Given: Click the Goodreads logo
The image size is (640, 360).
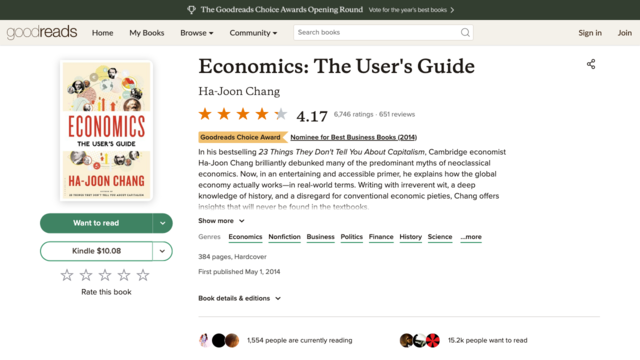Looking at the screenshot, I should pyautogui.click(x=42, y=32).
